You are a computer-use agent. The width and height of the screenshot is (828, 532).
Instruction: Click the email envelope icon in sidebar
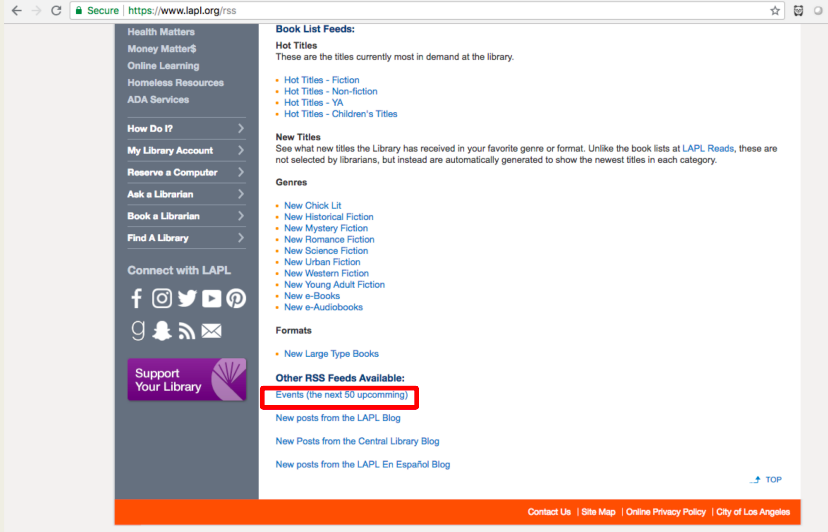[211, 331]
